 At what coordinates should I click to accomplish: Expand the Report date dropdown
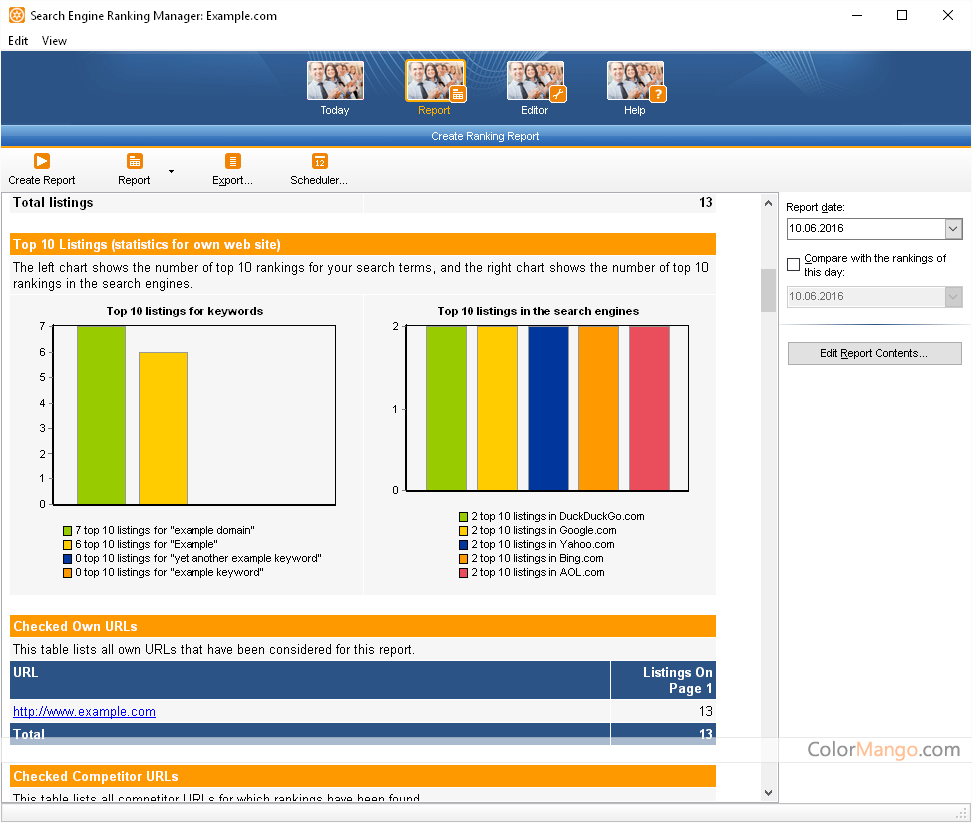pos(952,229)
